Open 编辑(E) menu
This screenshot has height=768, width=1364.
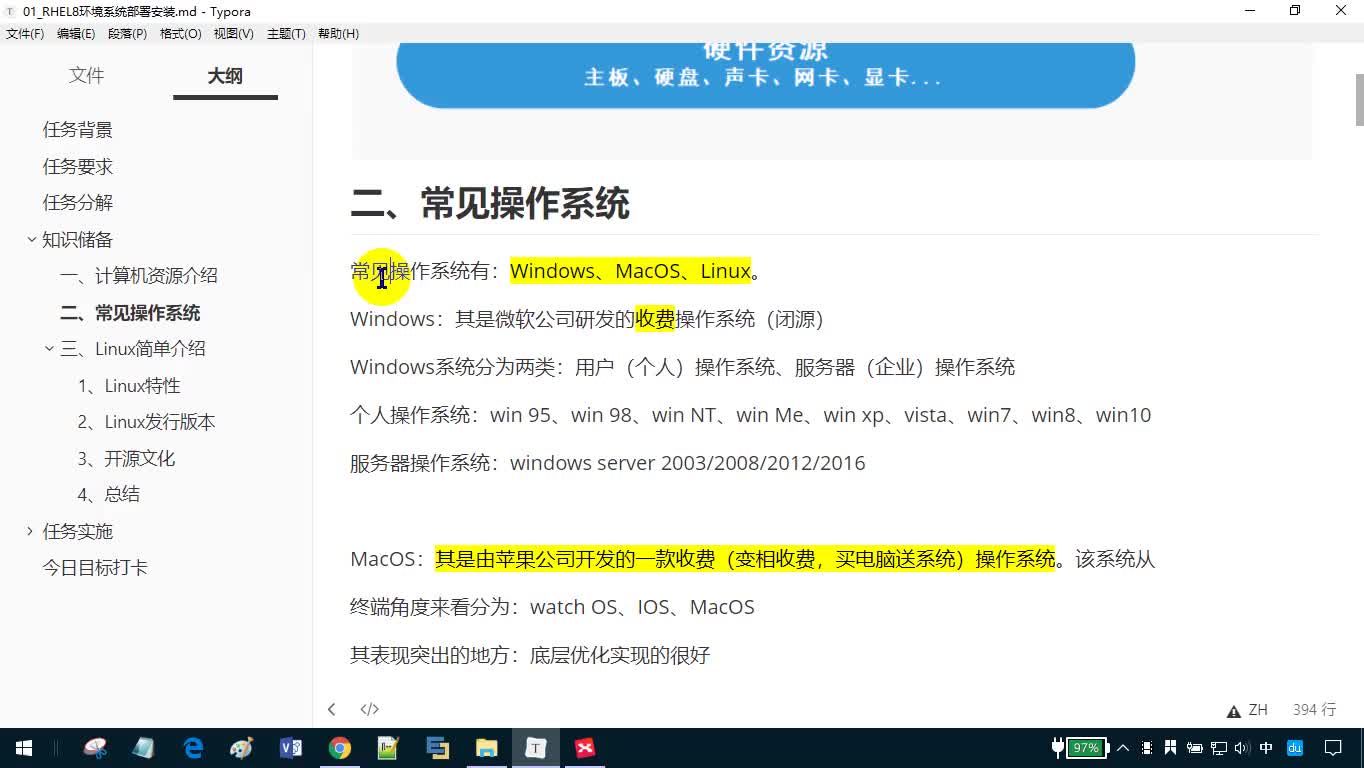(x=76, y=33)
